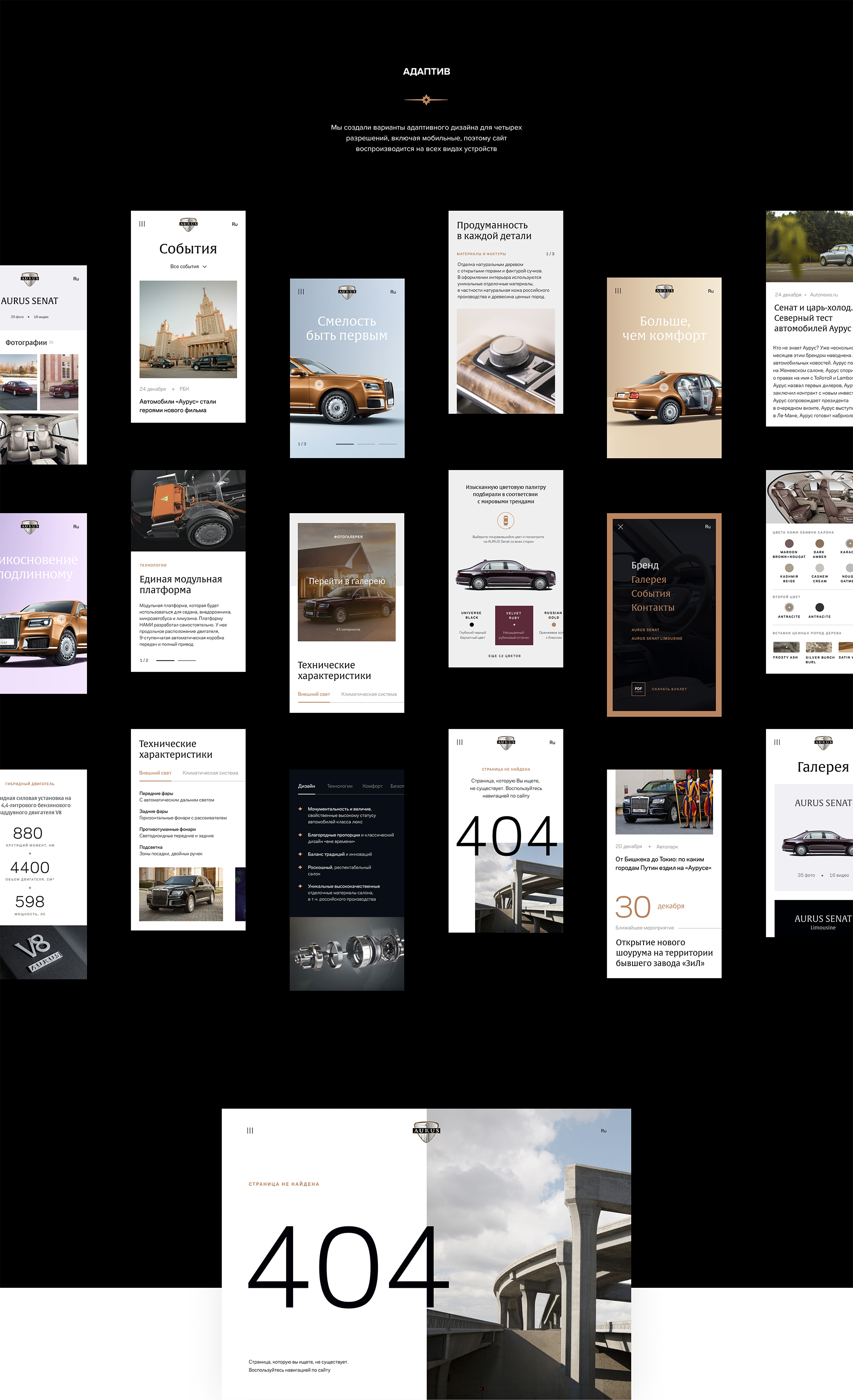Switch language via Ru on large 404 page

603,1131
